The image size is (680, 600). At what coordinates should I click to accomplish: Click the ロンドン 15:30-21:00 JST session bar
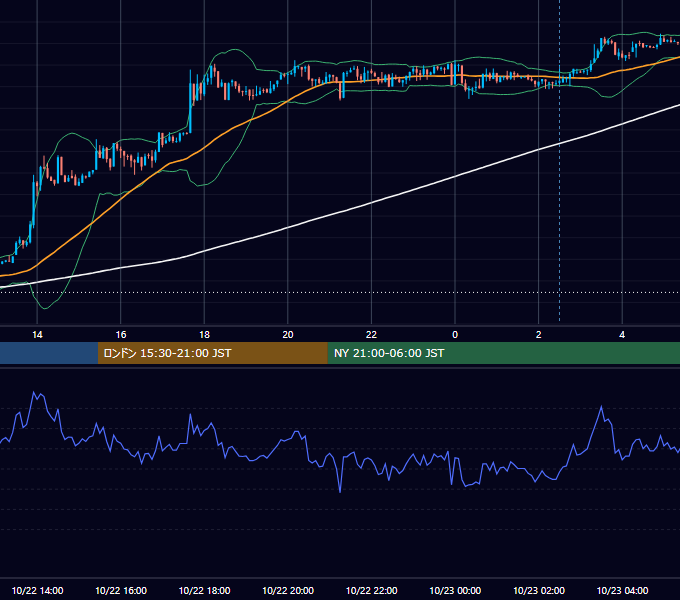212,353
